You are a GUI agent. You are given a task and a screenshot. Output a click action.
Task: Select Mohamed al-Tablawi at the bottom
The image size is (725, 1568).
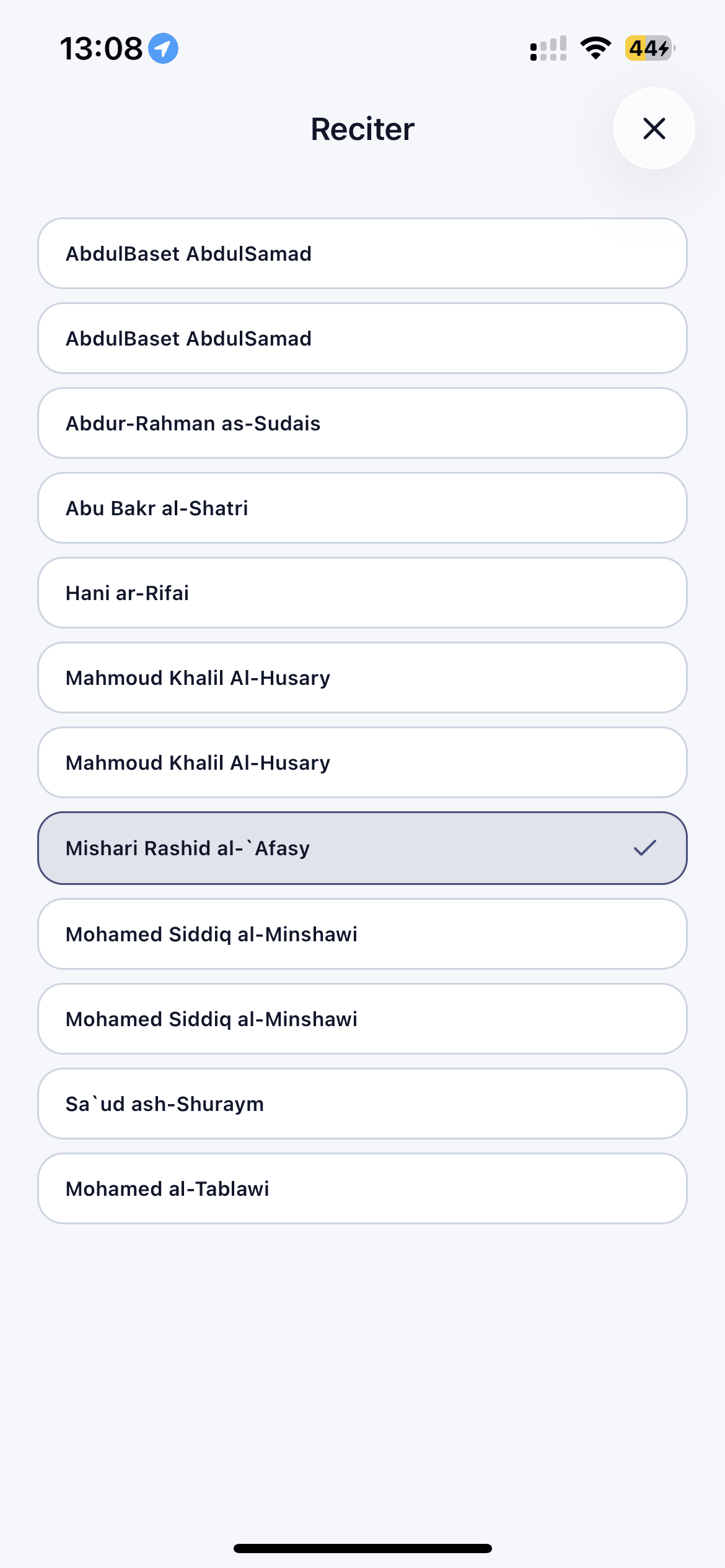pos(362,1188)
